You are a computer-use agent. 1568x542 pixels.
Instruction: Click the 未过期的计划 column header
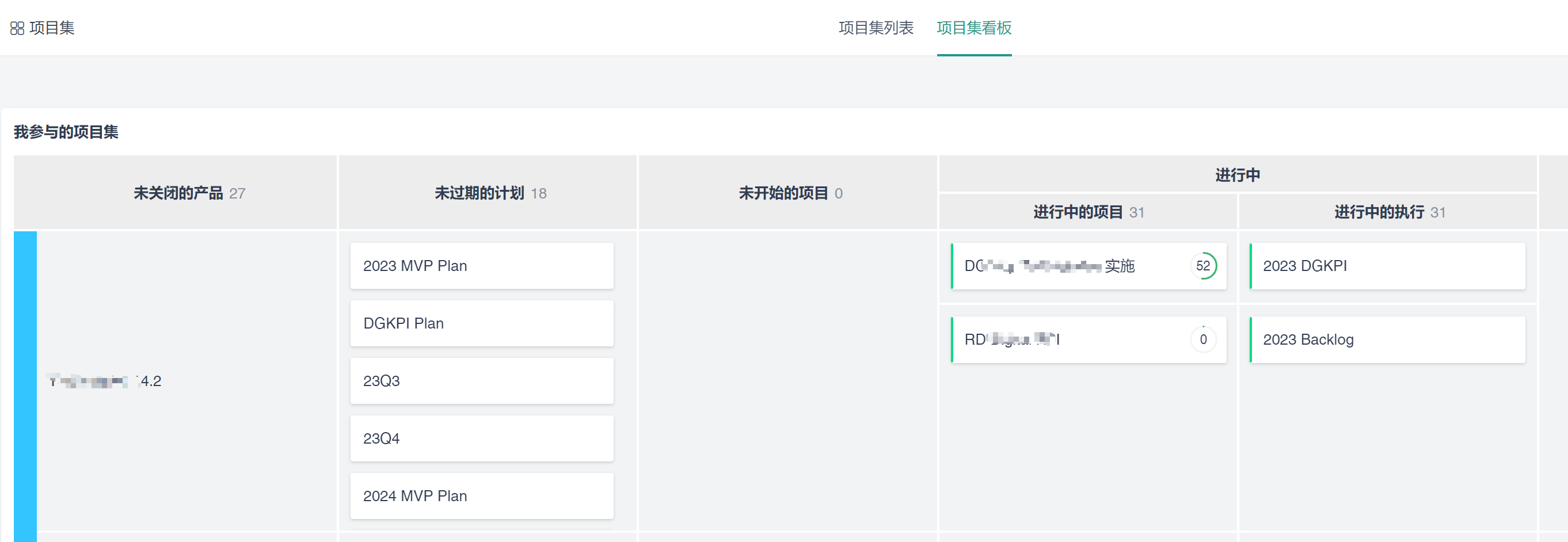[x=479, y=193]
